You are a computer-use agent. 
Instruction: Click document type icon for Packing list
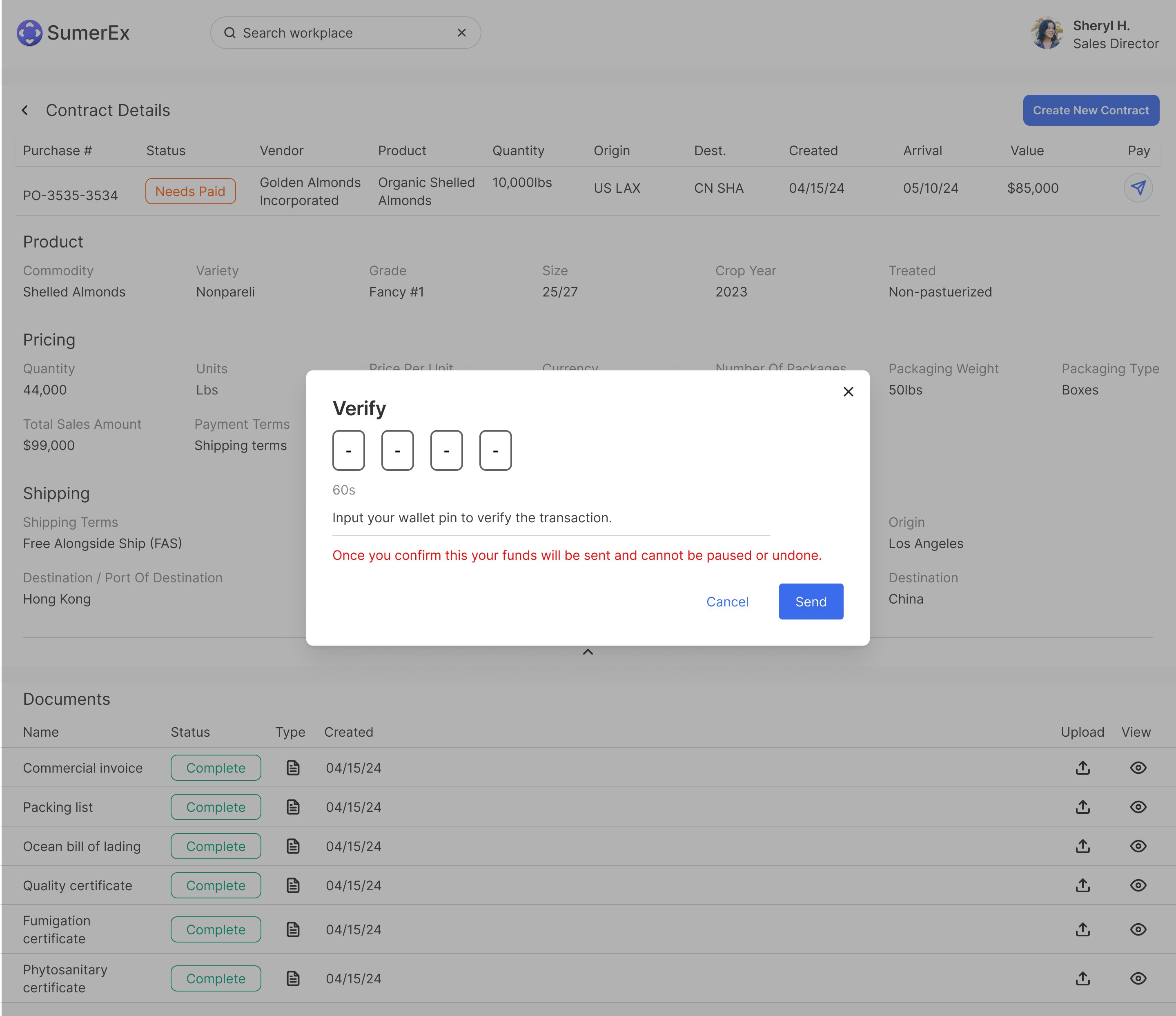click(x=293, y=807)
